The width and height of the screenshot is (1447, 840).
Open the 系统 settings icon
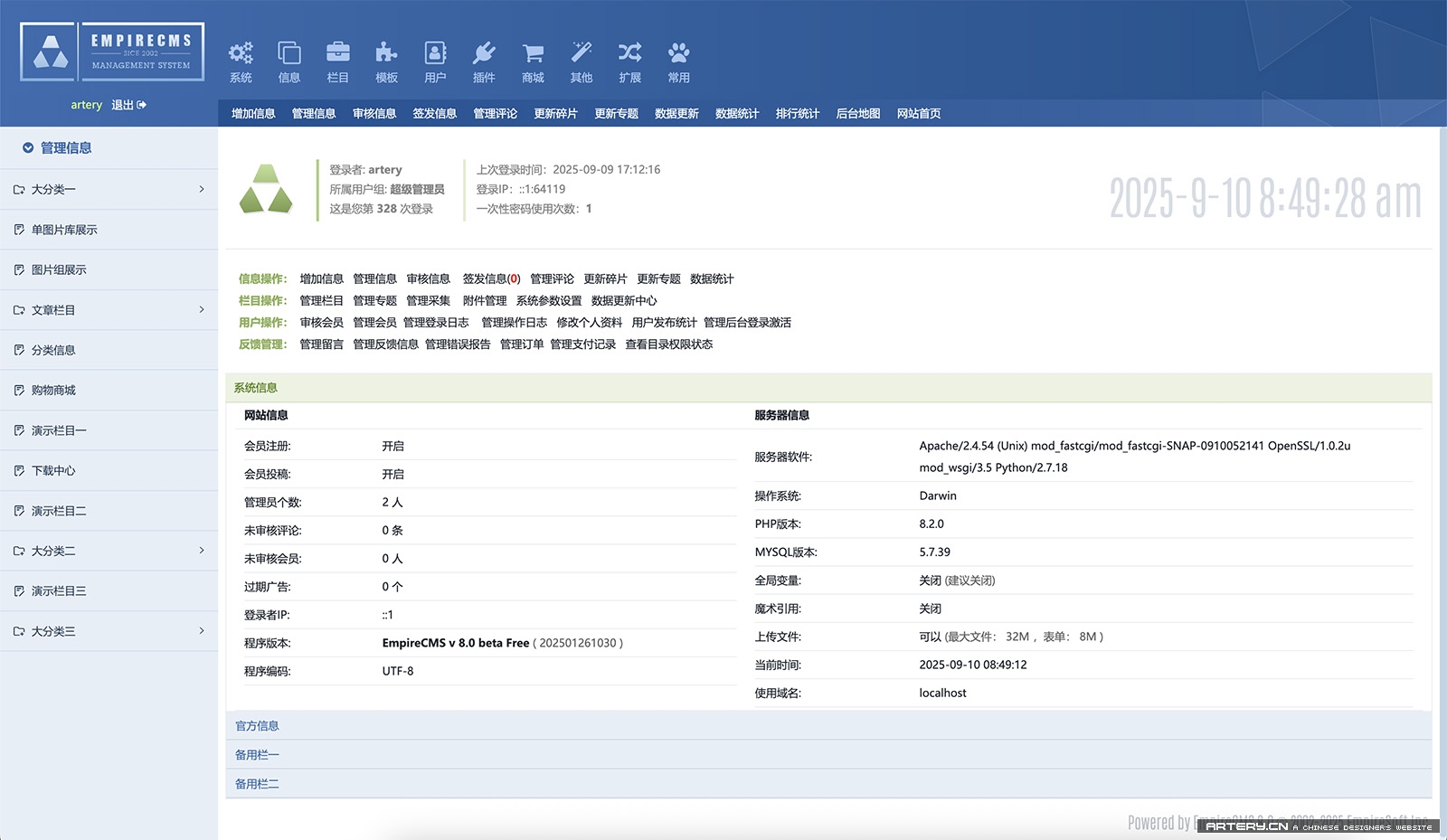click(x=240, y=59)
